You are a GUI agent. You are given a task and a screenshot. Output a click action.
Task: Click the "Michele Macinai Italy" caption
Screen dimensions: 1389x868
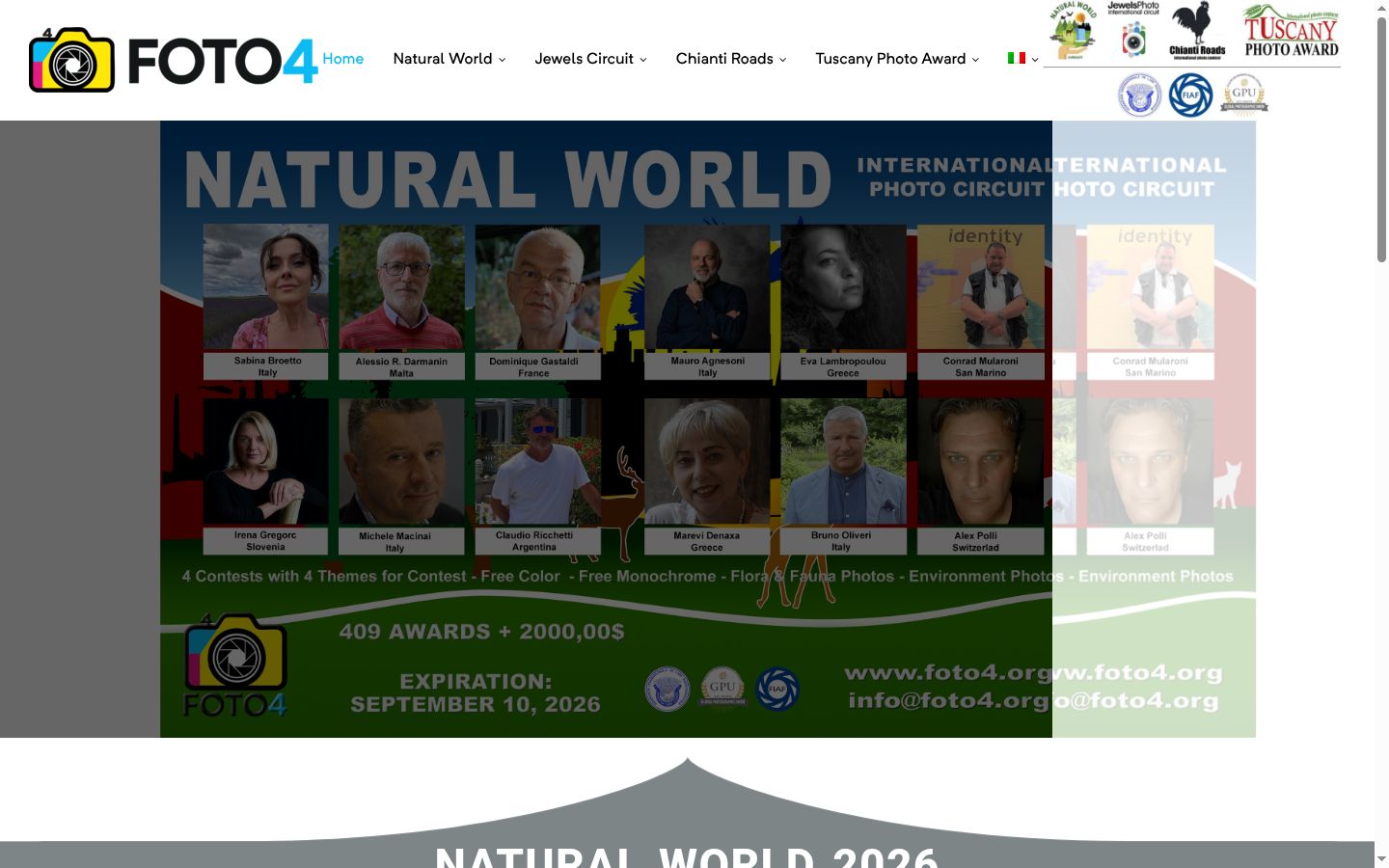(401, 541)
